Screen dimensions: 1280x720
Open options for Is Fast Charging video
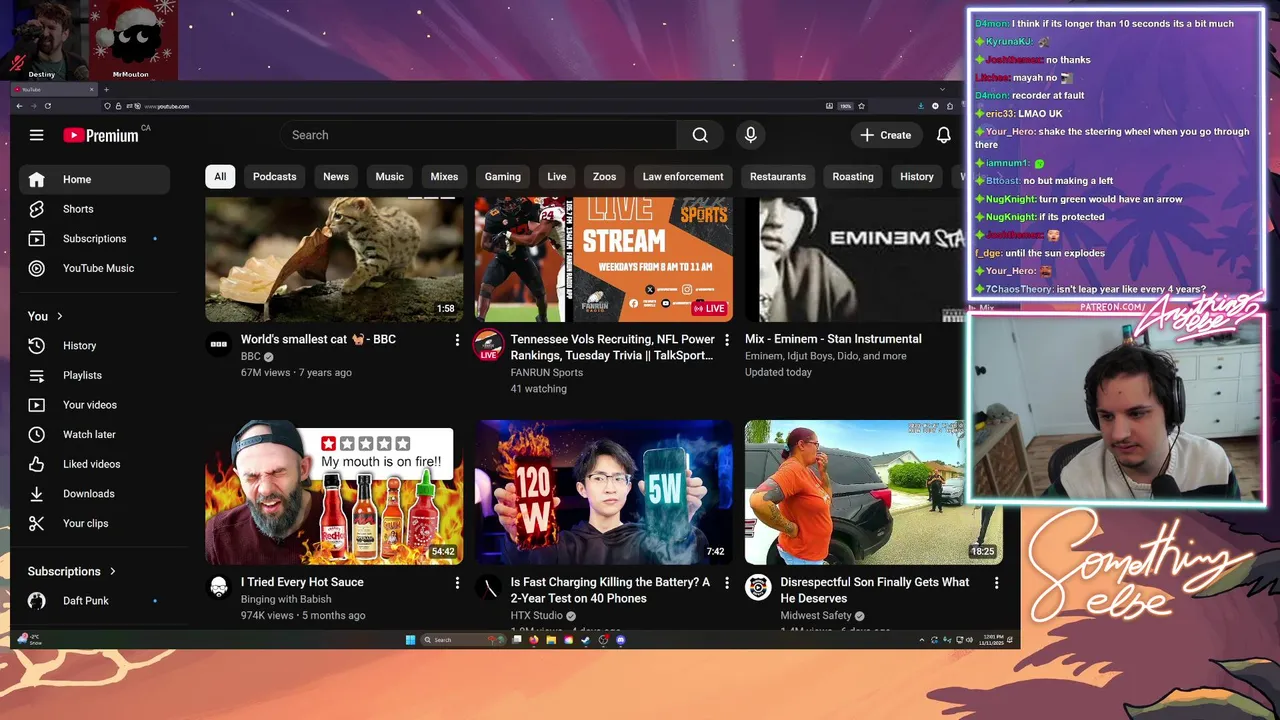727,582
